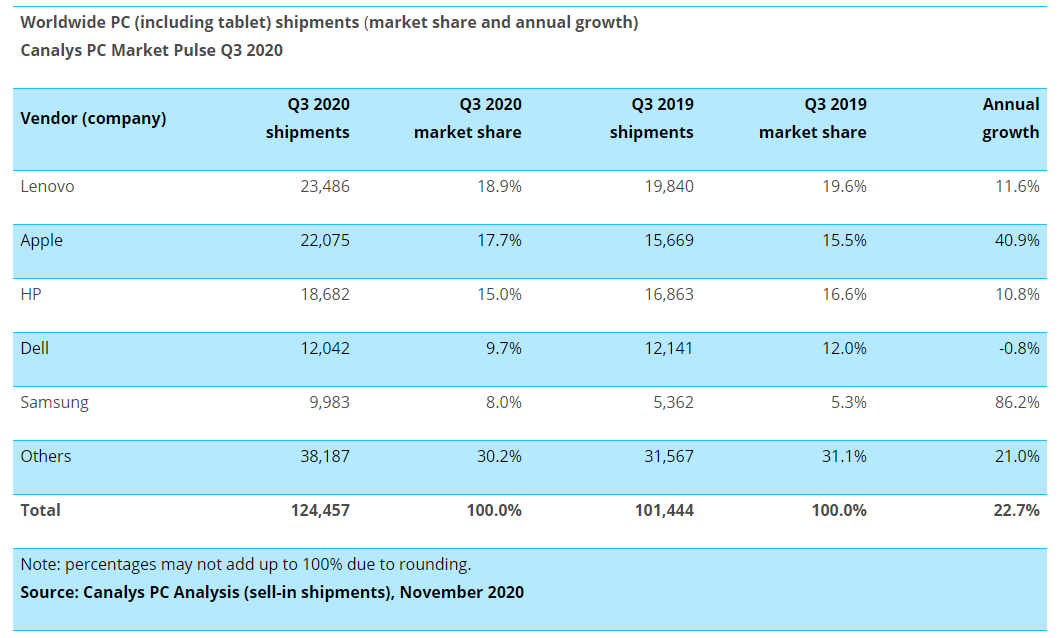The height and width of the screenshot is (638, 1062).
Task: Select the Total row label
Action: pyautogui.click(x=41, y=510)
